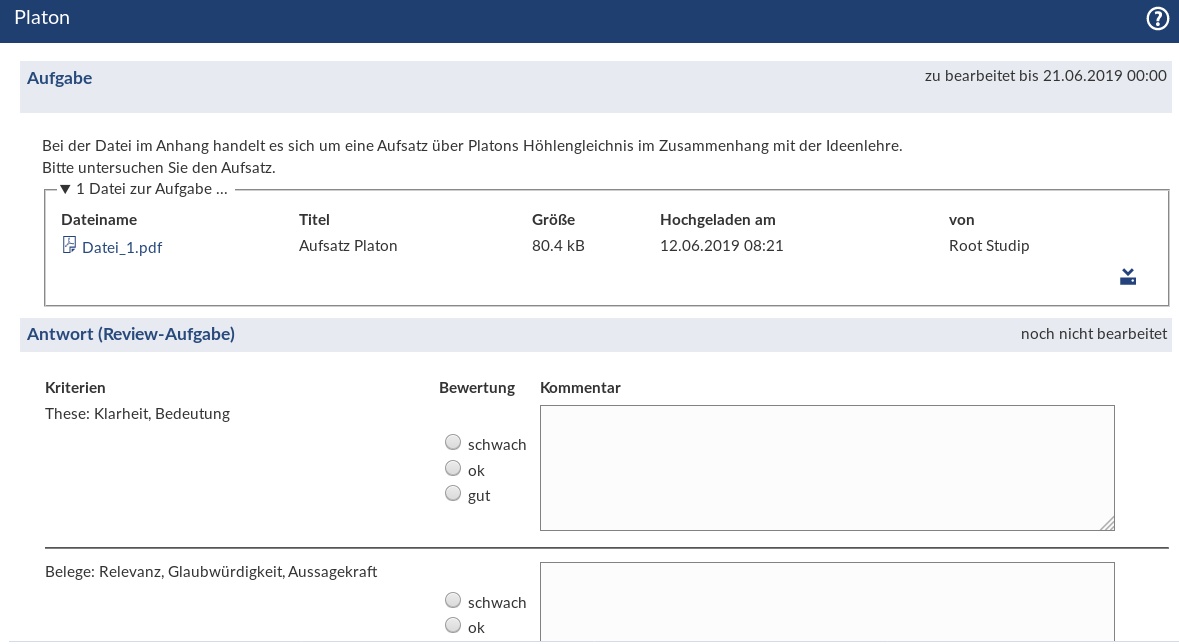Click the uploader name Root Studip
Image resolution: width=1179 pixels, height=644 pixels.
point(988,246)
